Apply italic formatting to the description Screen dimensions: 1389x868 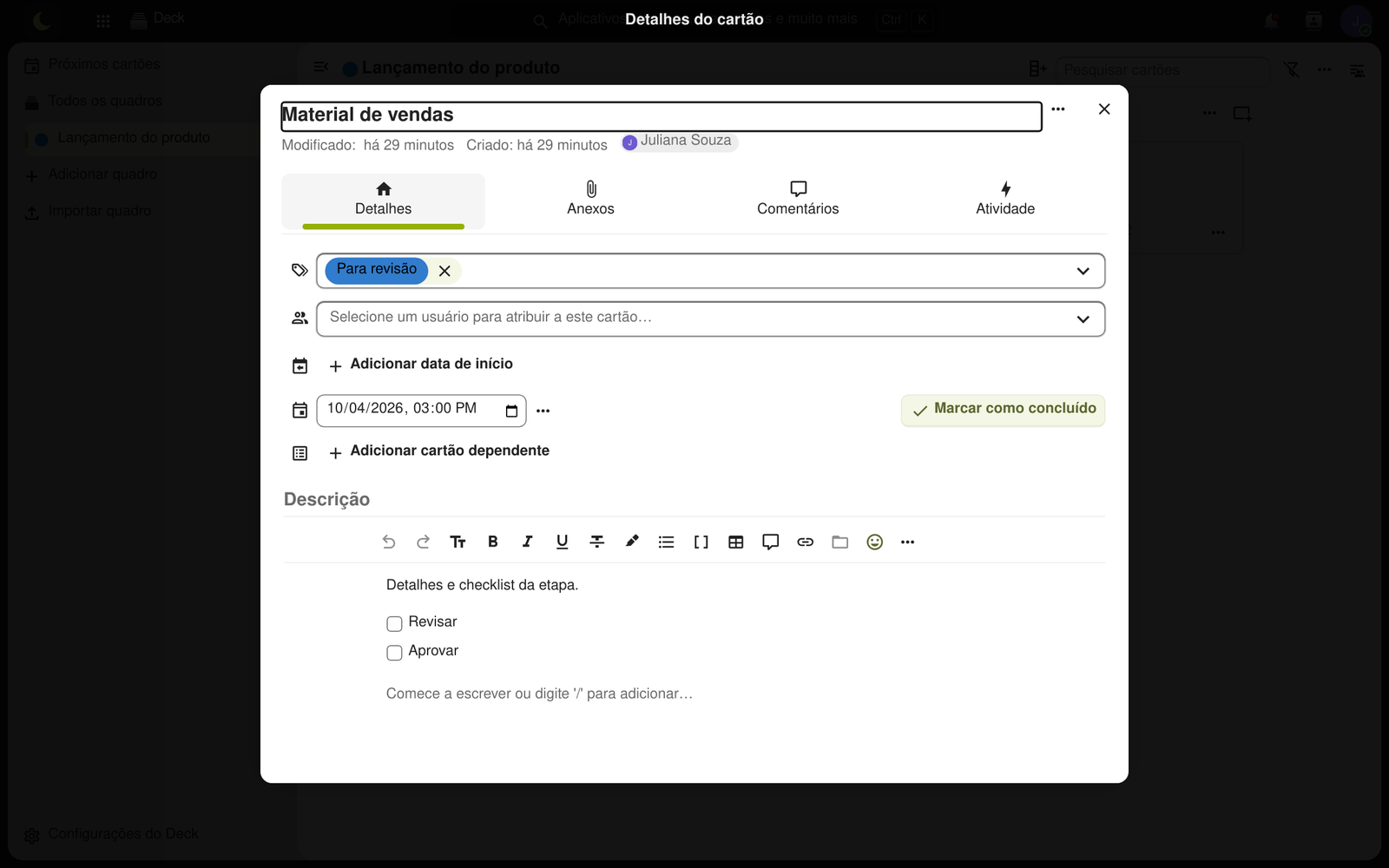click(528, 542)
